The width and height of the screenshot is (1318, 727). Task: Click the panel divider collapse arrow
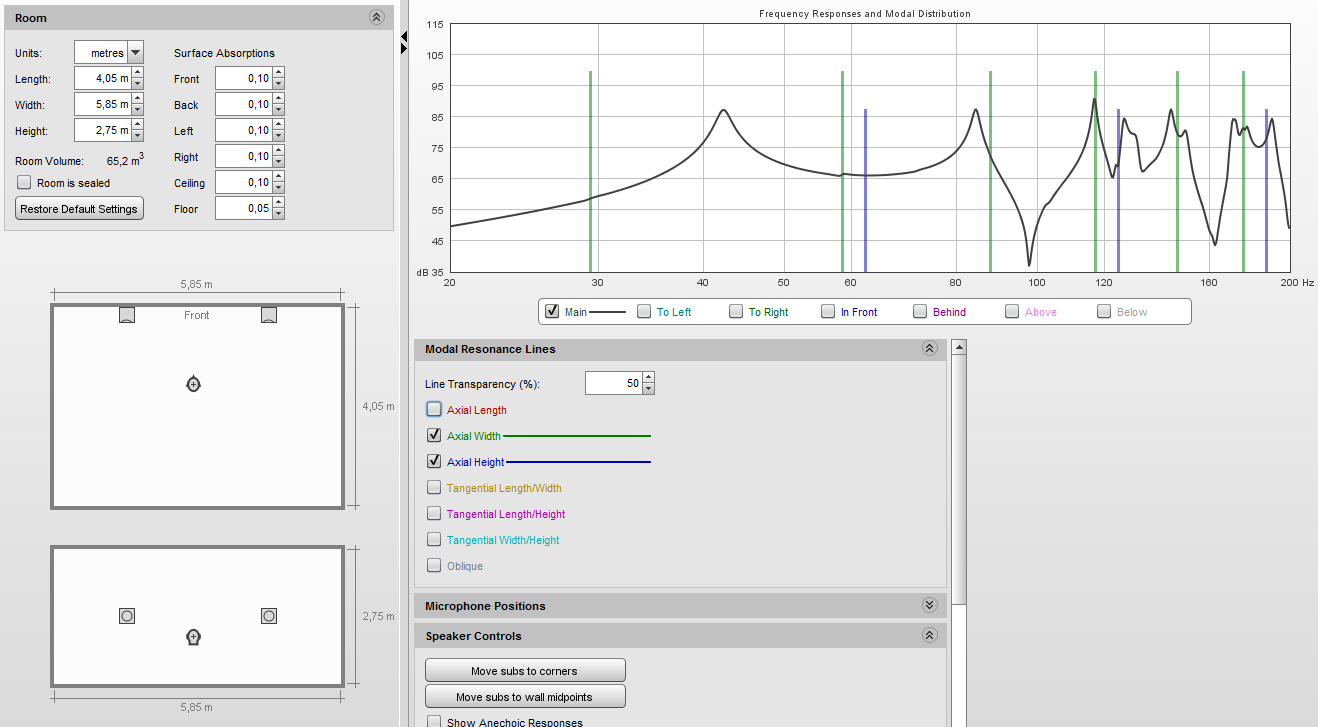(404, 37)
